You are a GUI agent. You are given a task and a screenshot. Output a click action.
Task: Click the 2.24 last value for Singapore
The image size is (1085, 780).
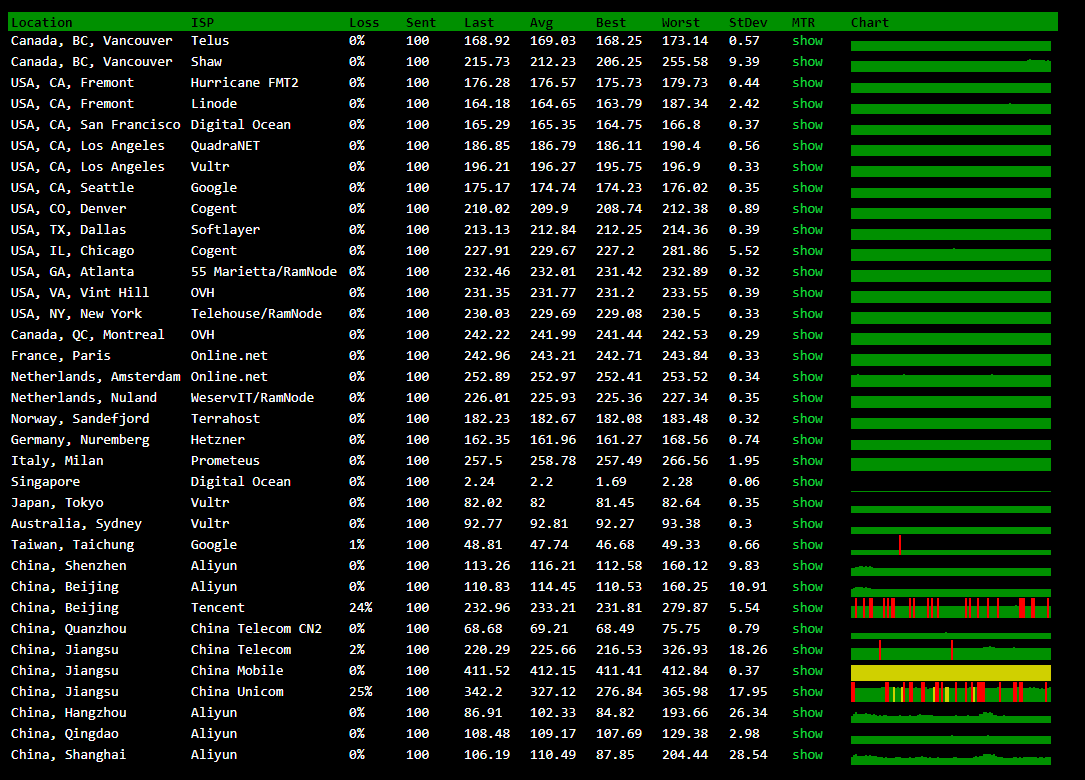point(480,482)
